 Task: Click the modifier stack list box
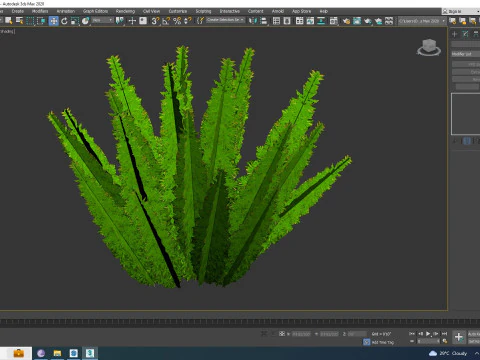[466, 114]
